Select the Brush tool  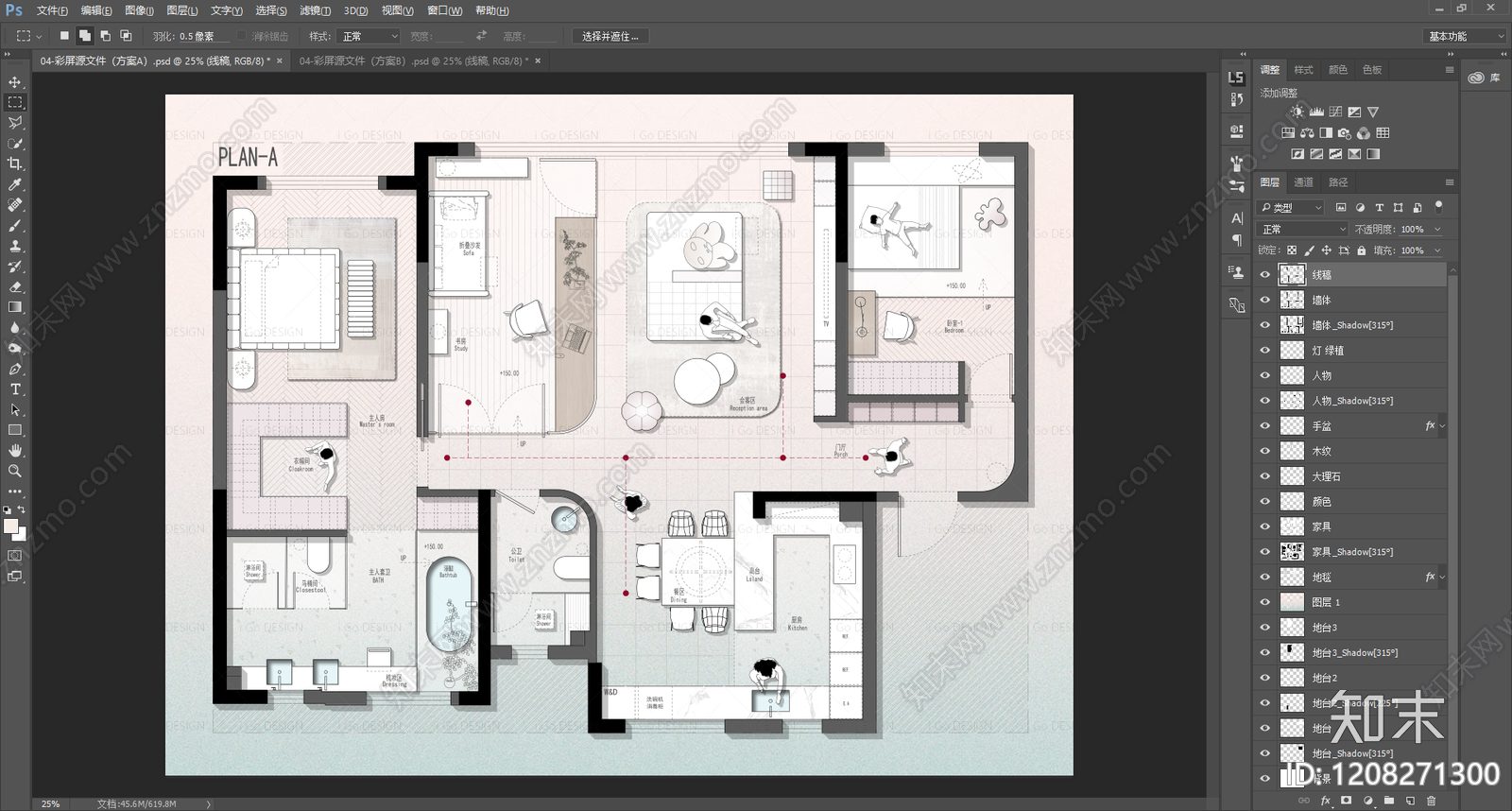tap(15, 226)
